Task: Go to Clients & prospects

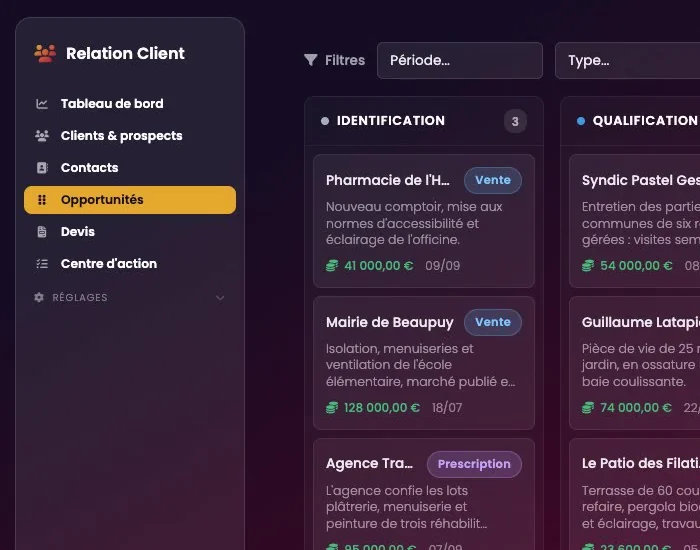Action: [x=130, y=136]
